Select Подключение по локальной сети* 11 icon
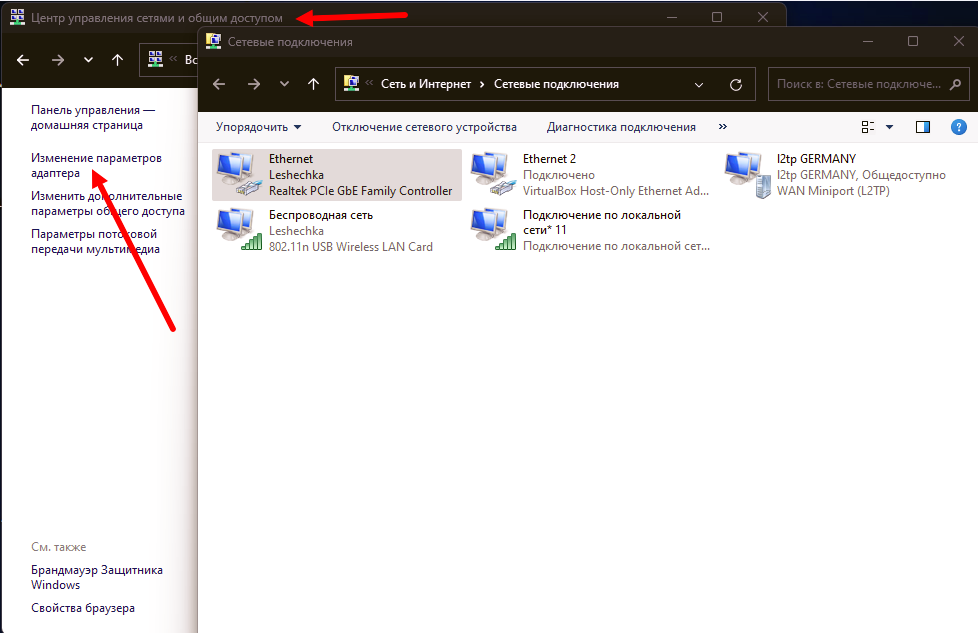Viewport: 978px width, 633px height. point(493,230)
